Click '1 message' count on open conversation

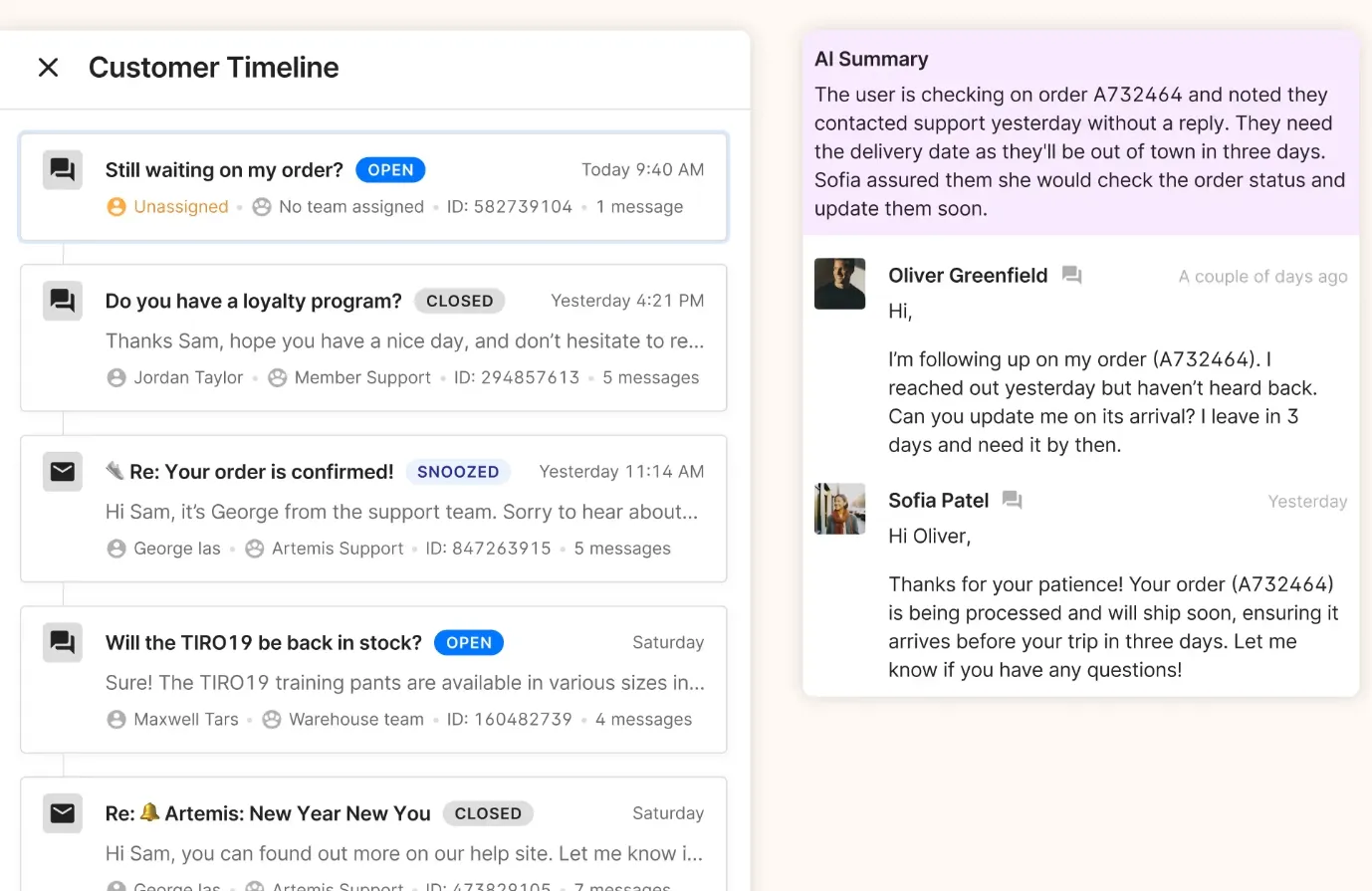640,207
